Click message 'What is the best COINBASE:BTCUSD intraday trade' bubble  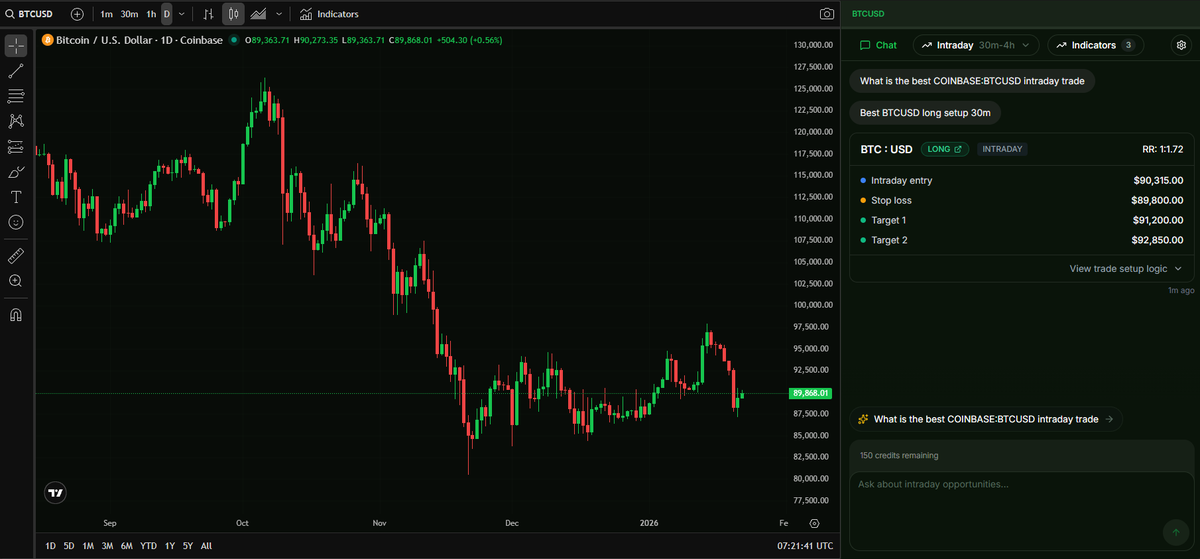(x=972, y=80)
